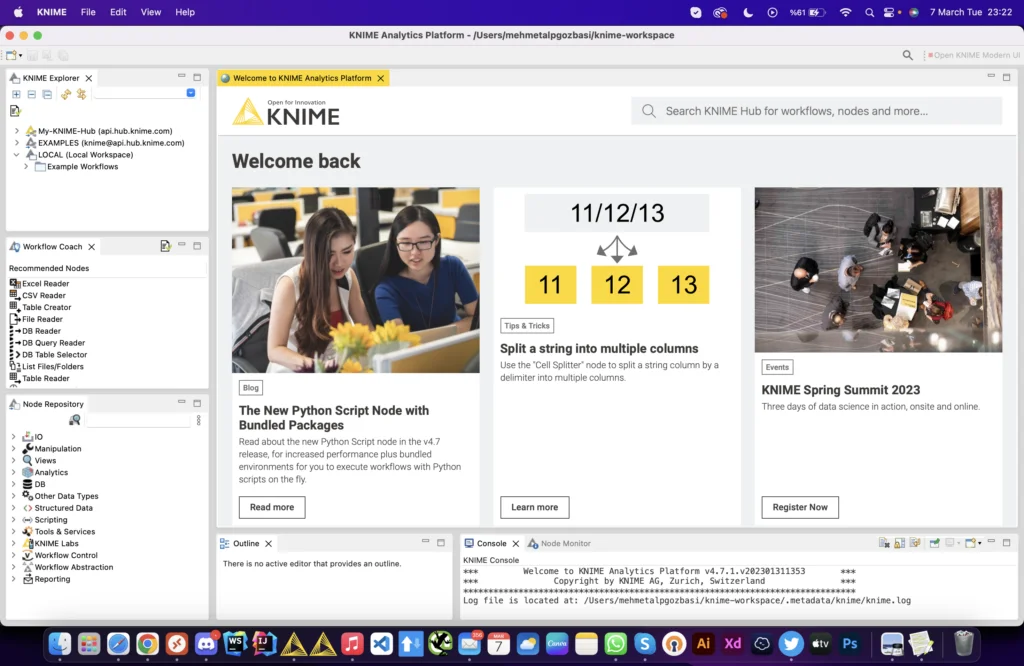Open the KNIME Explorer filter dropdown

[191, 93]
